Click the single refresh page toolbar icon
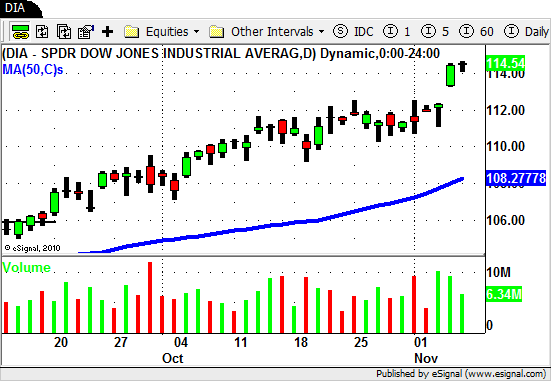This screenshot has height=381, width=551. point(42,32)
